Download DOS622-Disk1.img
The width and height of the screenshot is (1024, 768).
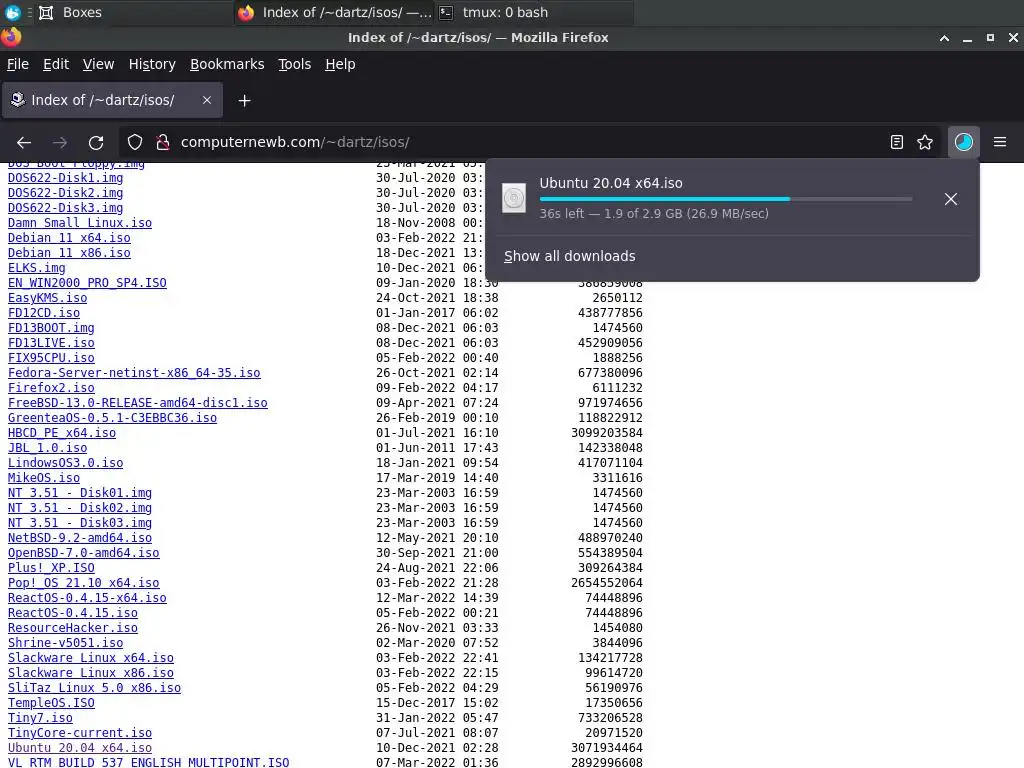click(65, 178)
